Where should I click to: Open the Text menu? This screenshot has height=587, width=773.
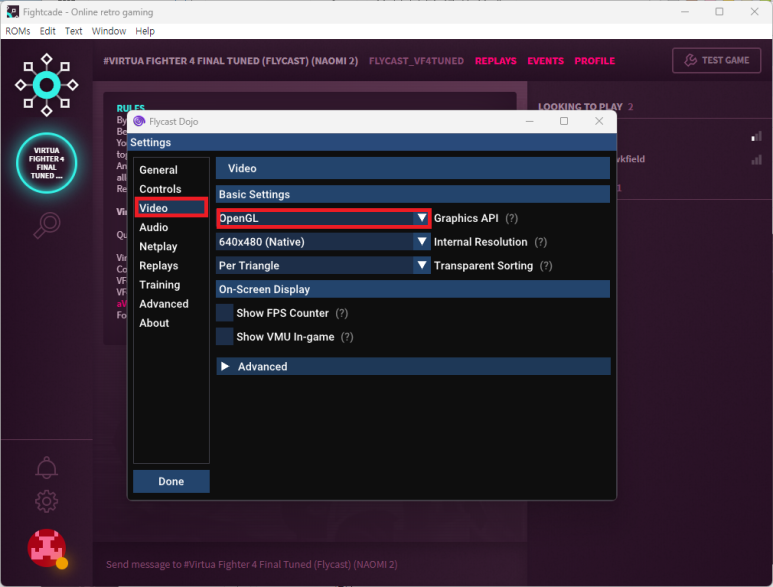coord(73,31)
